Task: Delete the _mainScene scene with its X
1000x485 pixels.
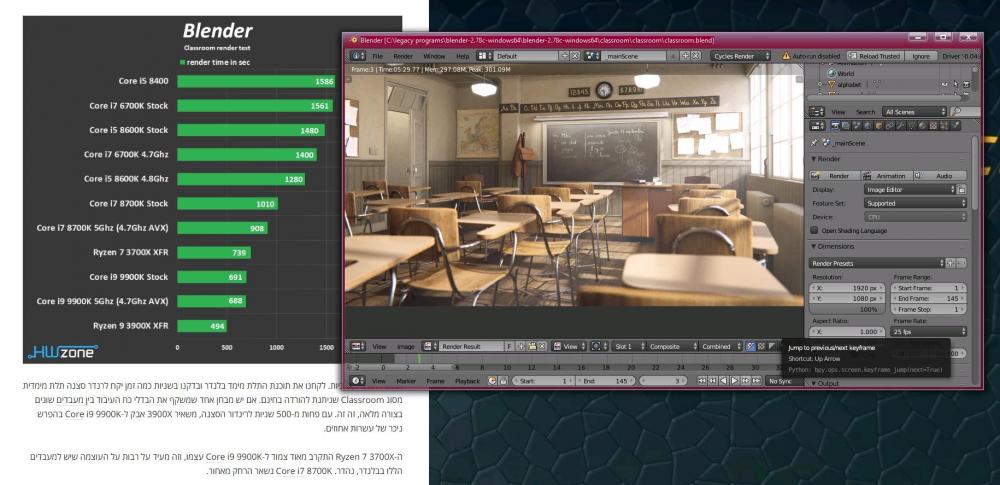Action: pos(696,56)
